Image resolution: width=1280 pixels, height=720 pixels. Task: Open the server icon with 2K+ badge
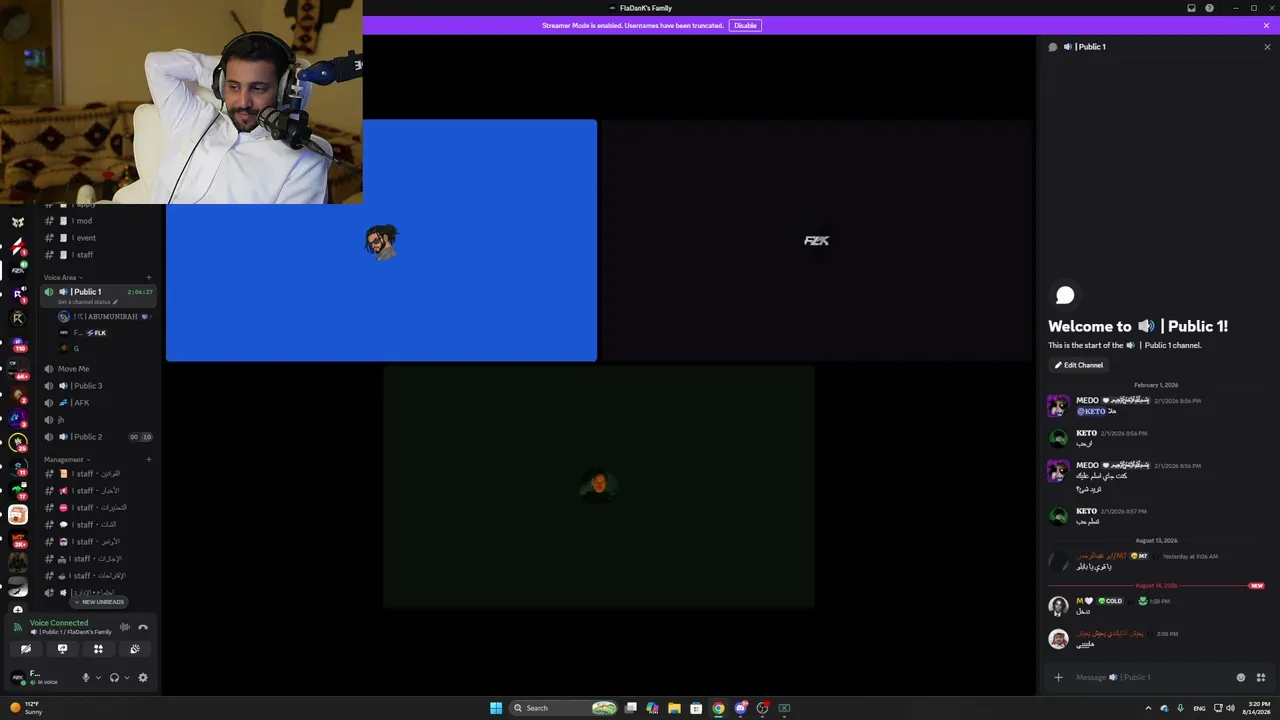tap(18, 540)
